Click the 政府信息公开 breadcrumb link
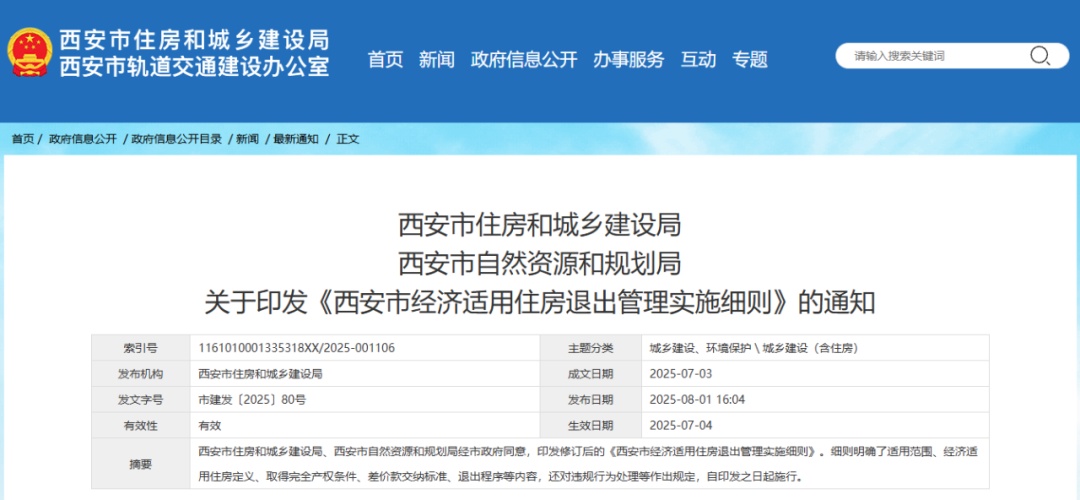The image size is (1080, 500). click(x=83, y=139)
